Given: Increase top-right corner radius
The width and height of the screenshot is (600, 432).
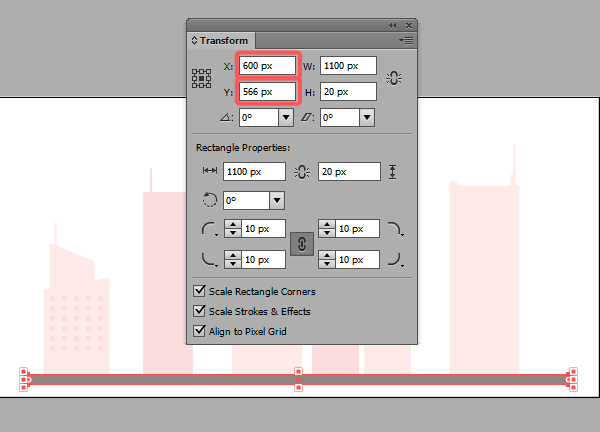Looking at the screenshot, I should coord(327,225).
